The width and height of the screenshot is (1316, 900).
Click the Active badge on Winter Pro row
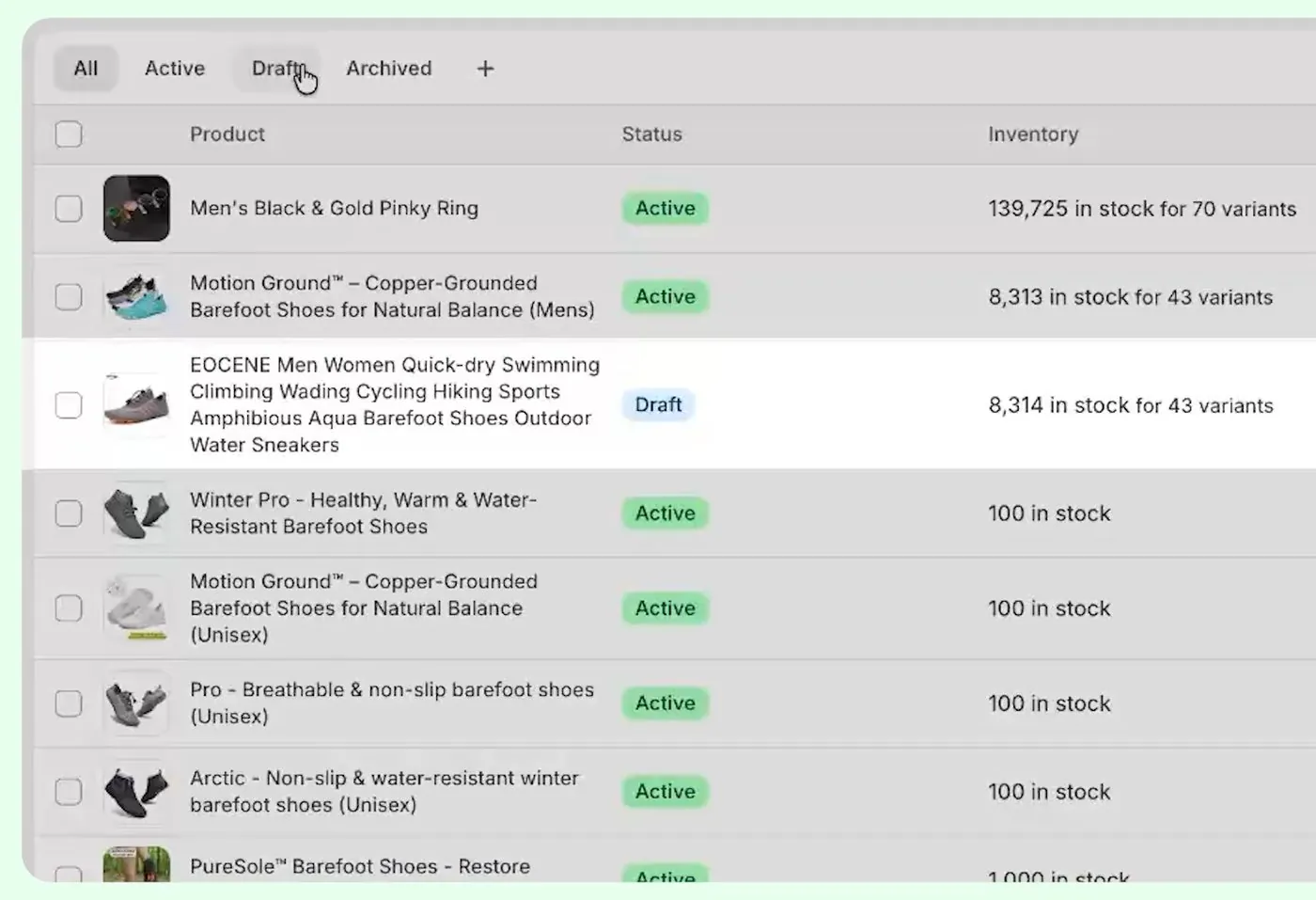665,513
